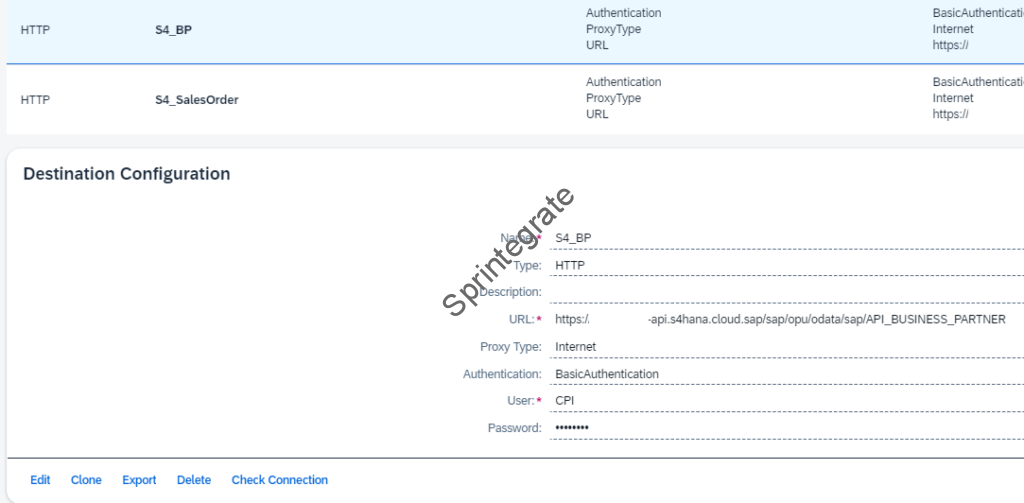Click the Destination Configuration heading
Viewport: 1024px width, 503px height.
(x=126, y=174)
